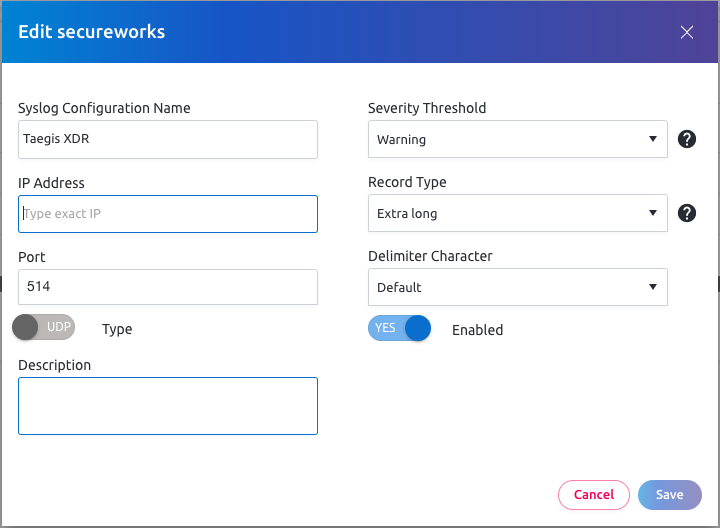Click the Enabled label text
This screenshot has height=528, width=720.
(478, 330)
